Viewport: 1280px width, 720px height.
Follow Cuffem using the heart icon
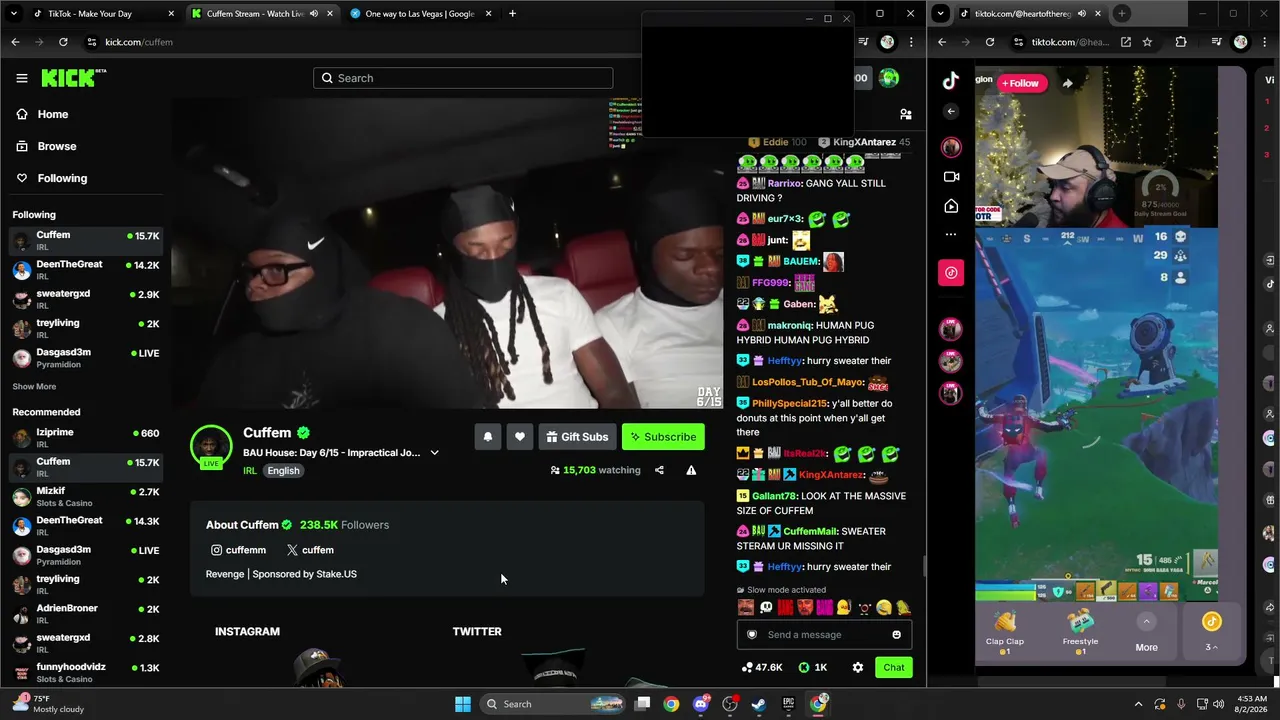[x=520, y=437]
